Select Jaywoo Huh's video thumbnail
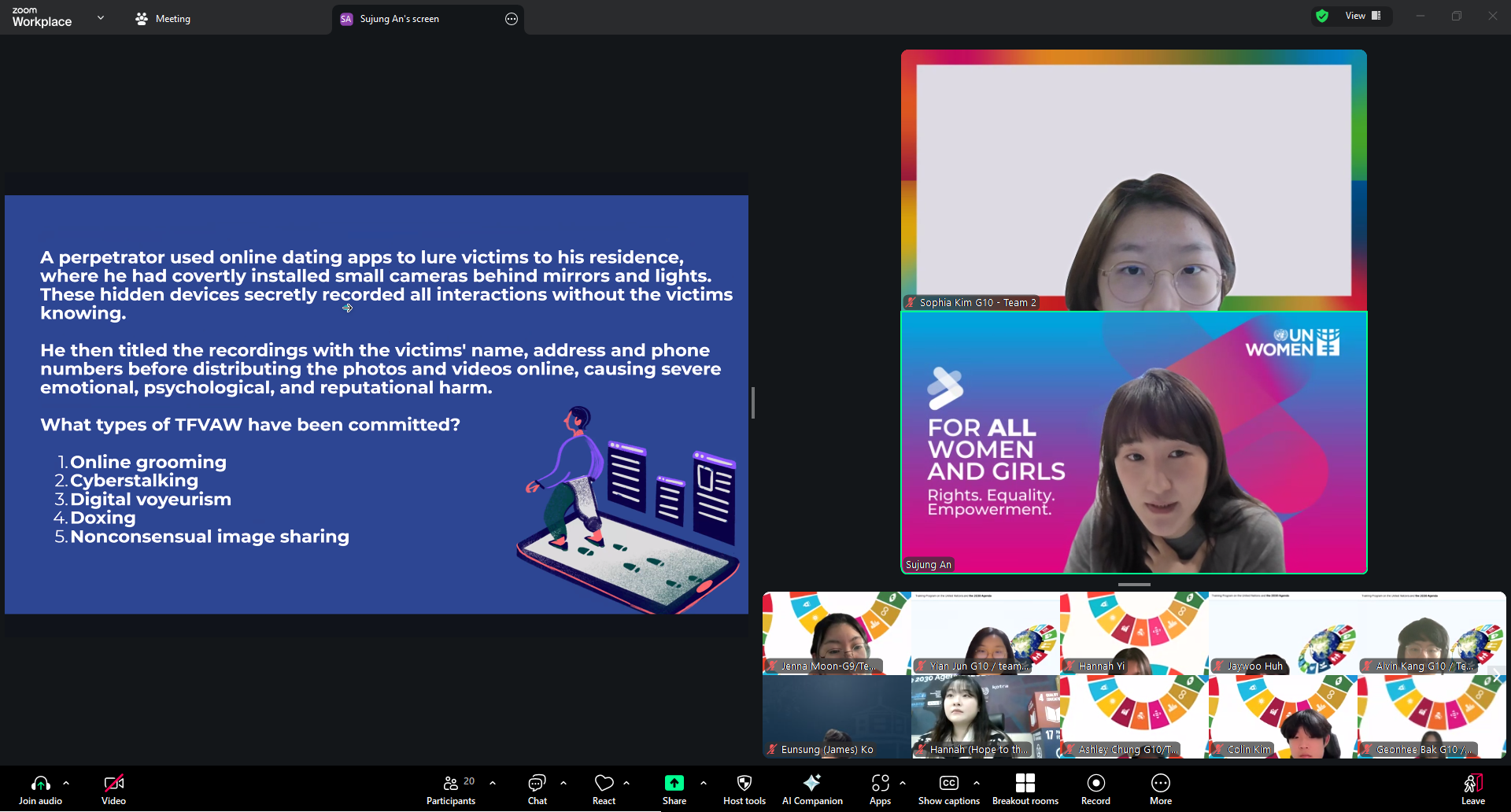 [x=1283, y=633]
